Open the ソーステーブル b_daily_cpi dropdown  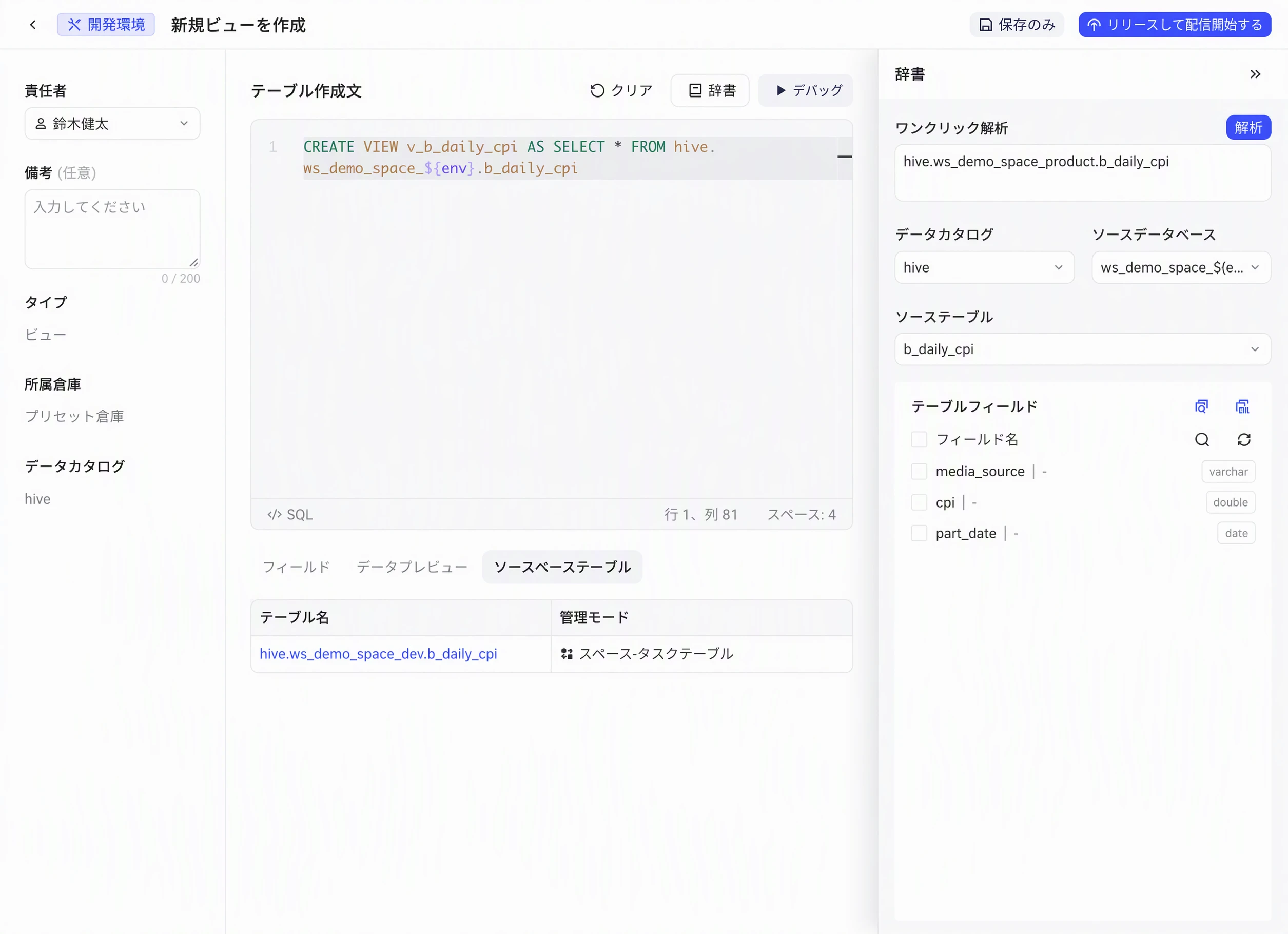click(1082, 349)
